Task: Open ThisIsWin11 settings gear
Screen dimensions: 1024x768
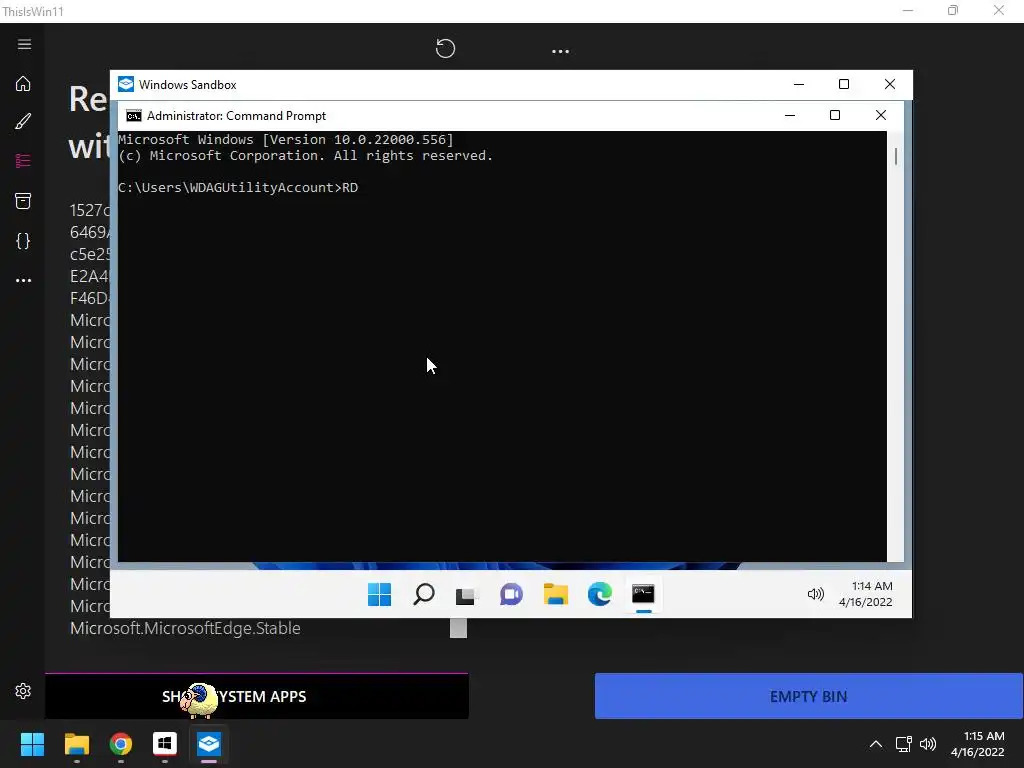Action: 23,691
